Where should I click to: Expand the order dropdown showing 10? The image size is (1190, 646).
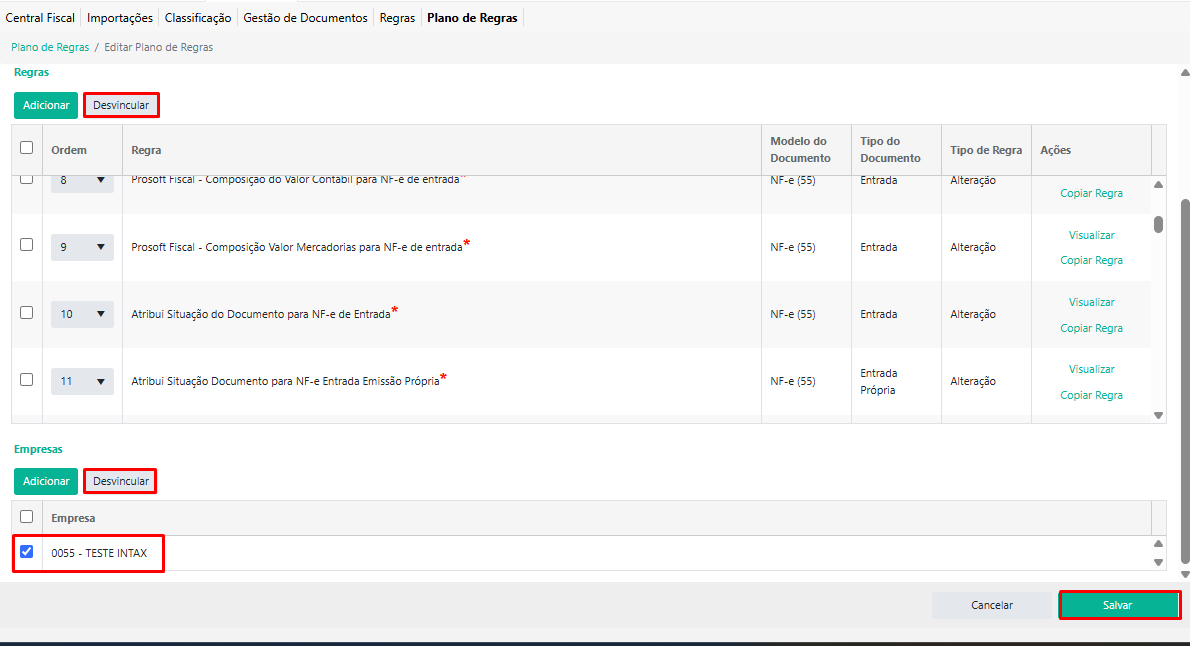[82, 314]
